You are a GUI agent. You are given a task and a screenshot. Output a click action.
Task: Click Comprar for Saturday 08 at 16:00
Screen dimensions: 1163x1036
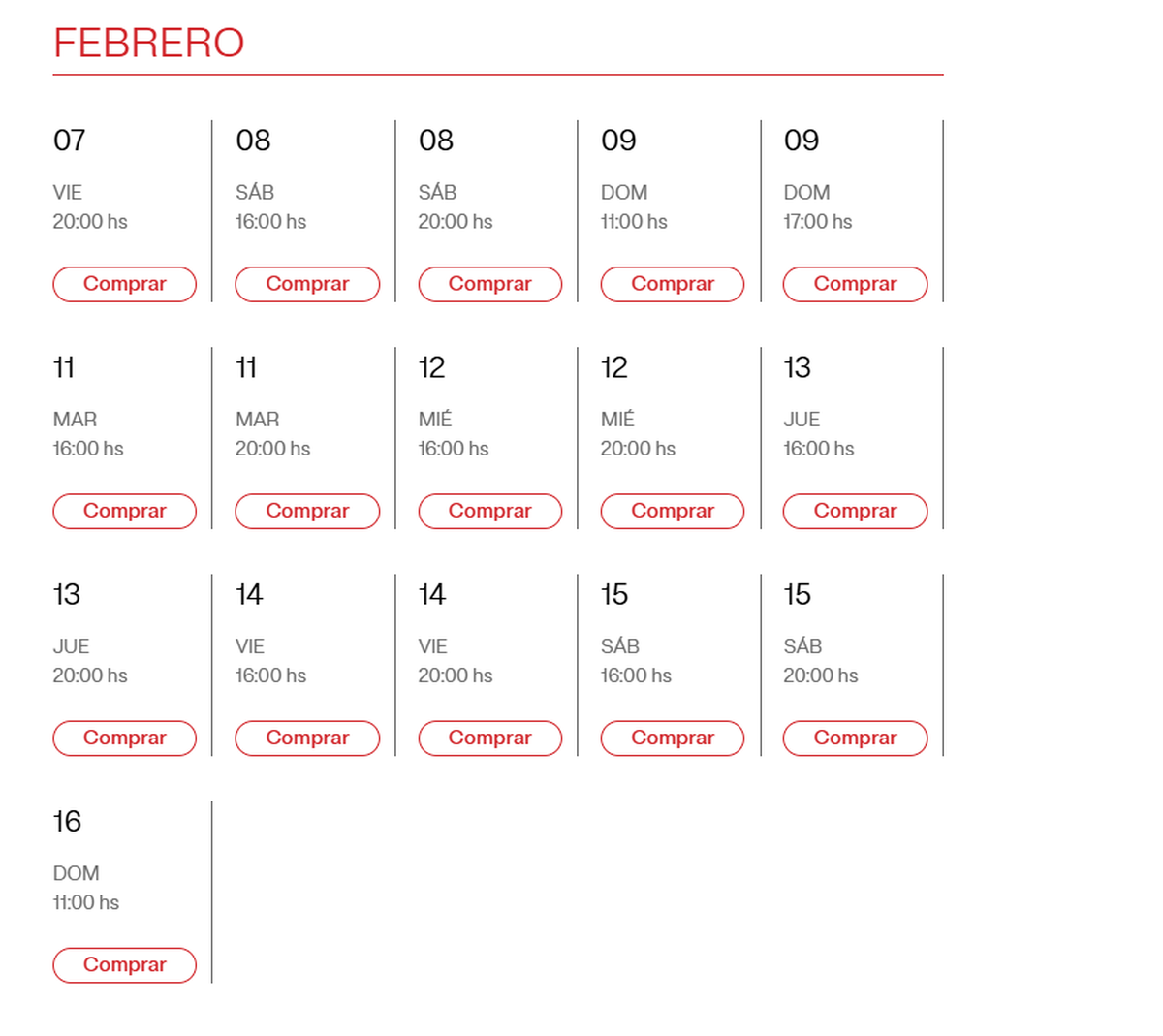pyautogui.click(x=307, y=284)
